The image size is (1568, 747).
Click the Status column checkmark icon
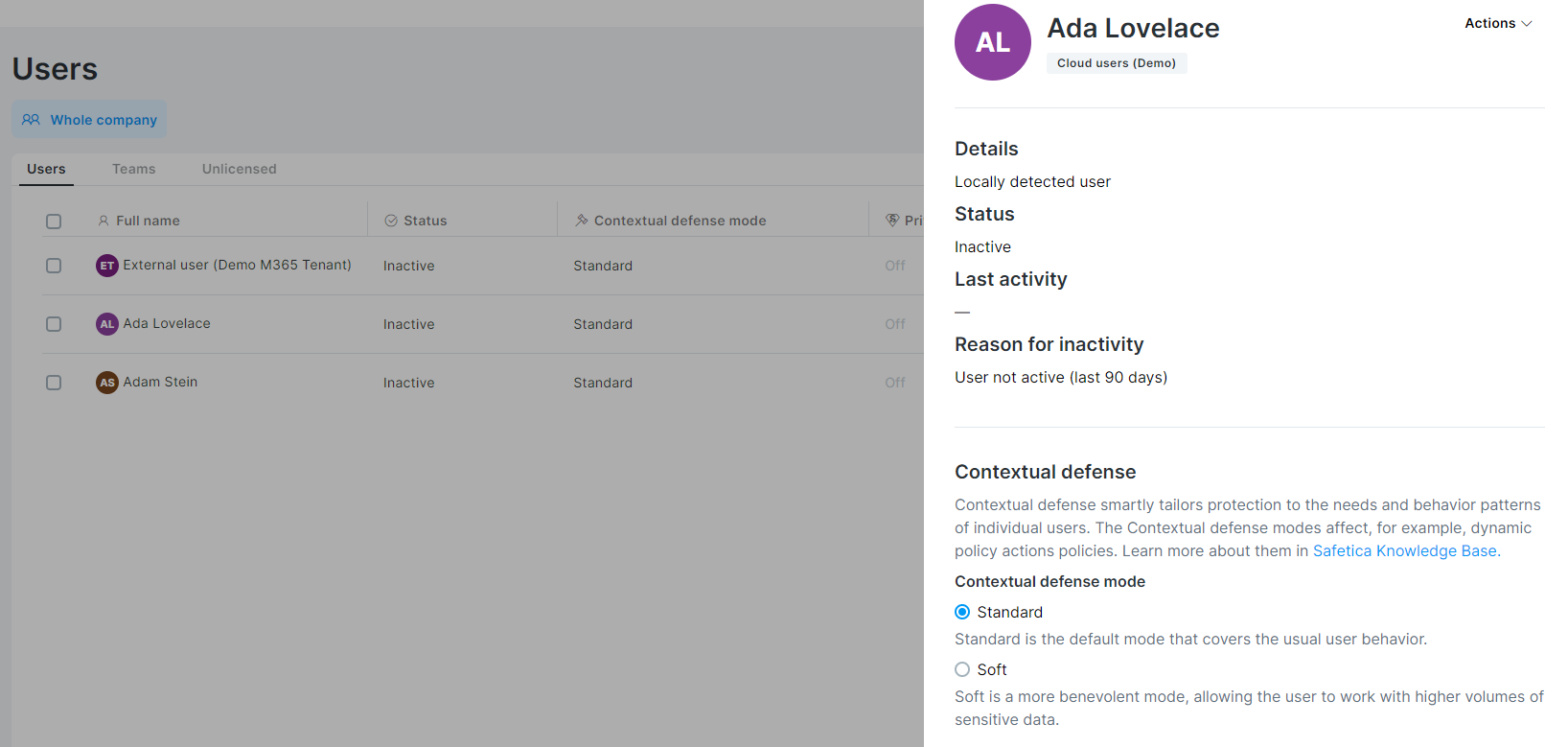pyautogui.click(x=391, y=221)
